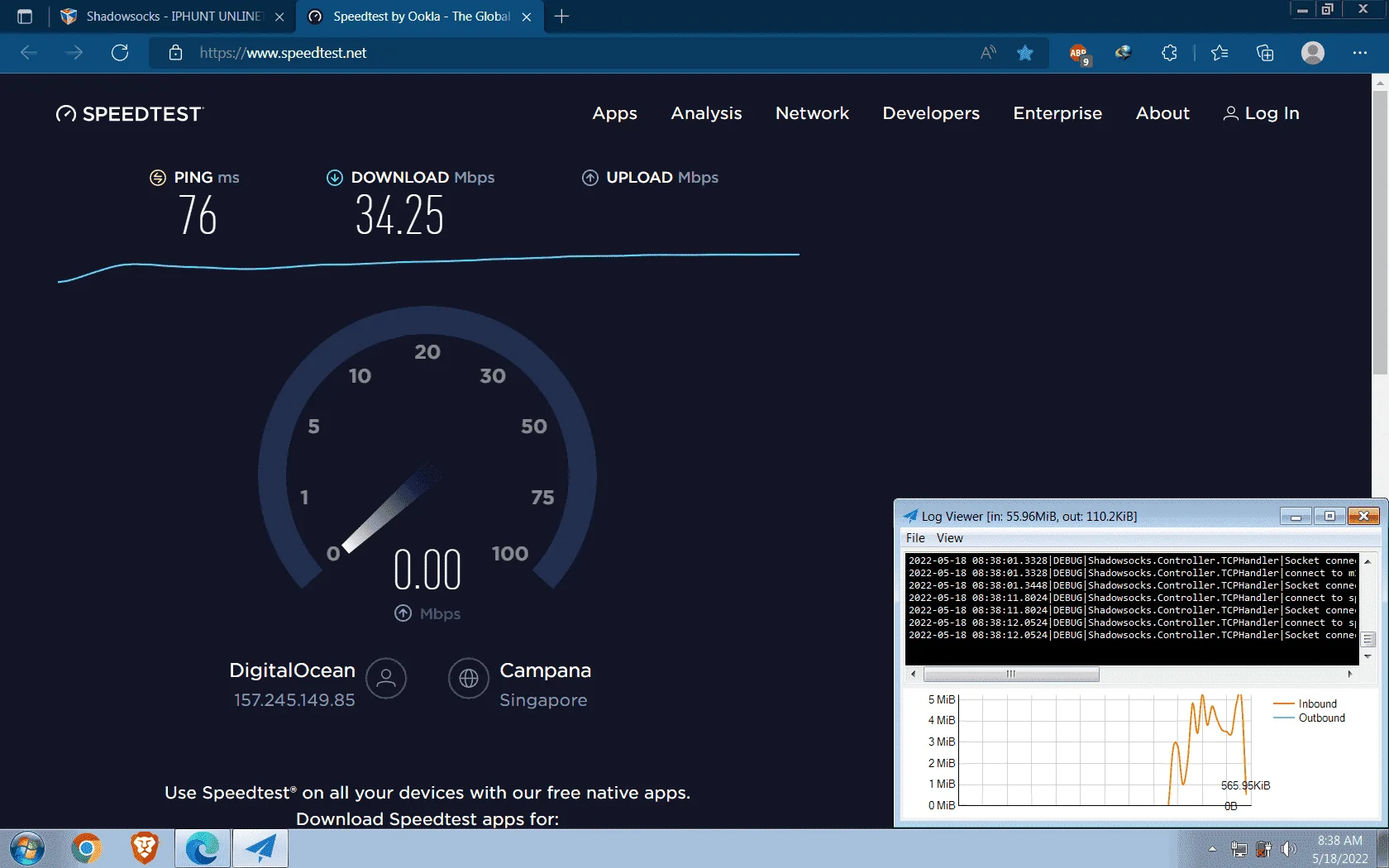Image resolution: width=1389 pixels, height=868 pixels.
Task: Refresh the speedtest.net page
Action: 120,53
